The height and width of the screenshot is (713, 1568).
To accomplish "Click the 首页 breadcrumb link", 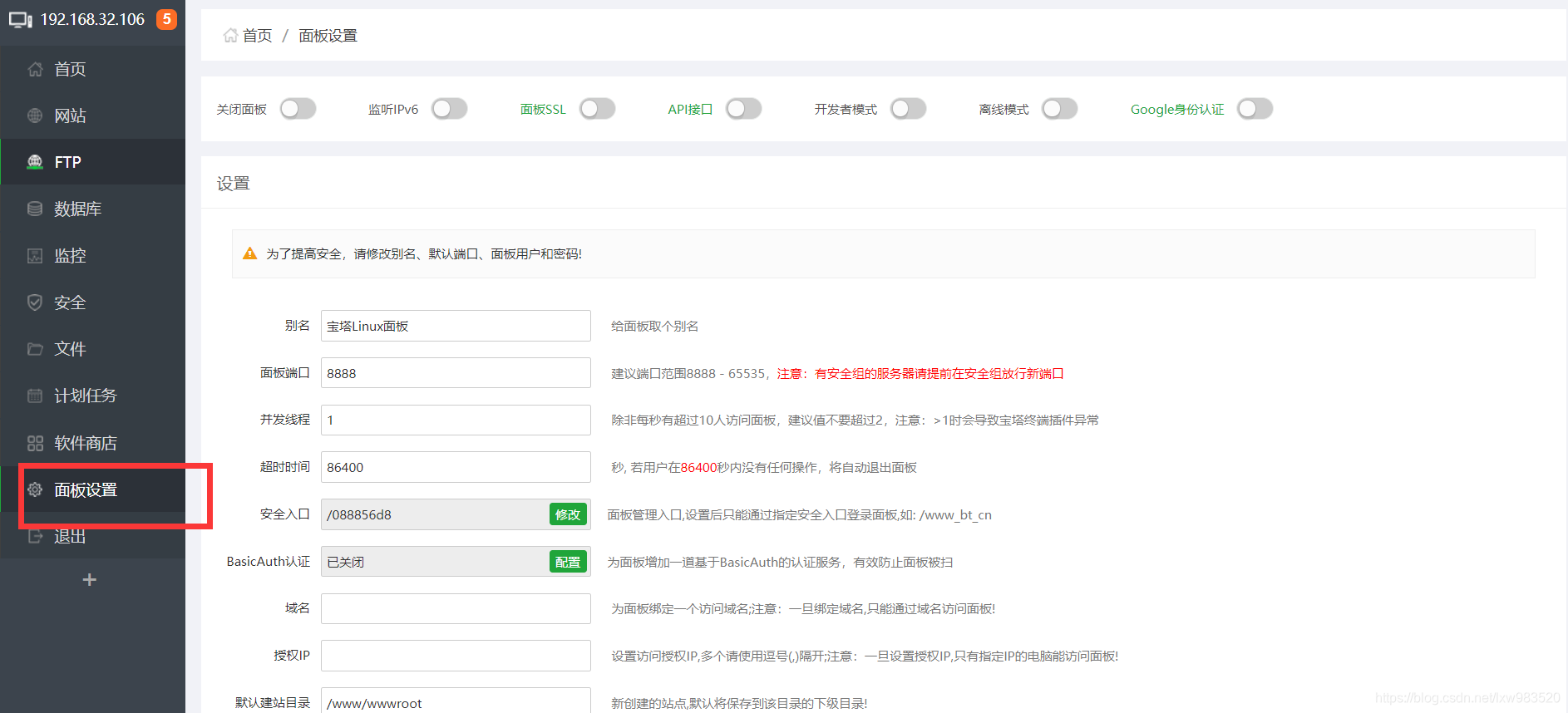I will (257, 36).
